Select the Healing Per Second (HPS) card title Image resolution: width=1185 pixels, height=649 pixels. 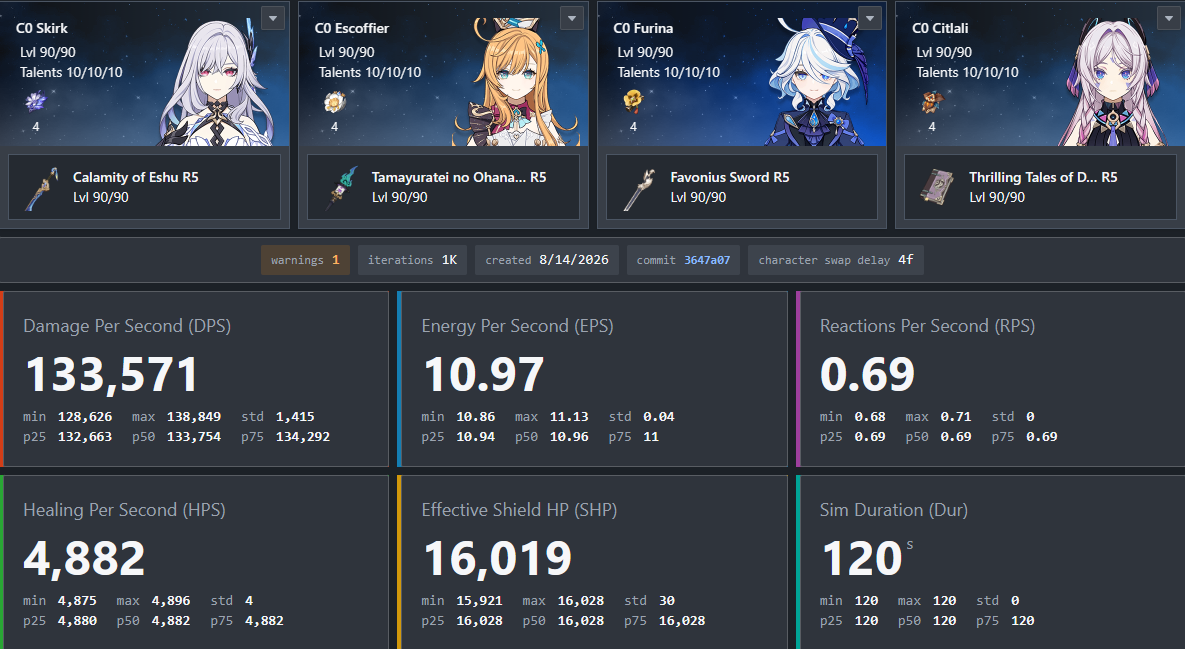(125, 510)
